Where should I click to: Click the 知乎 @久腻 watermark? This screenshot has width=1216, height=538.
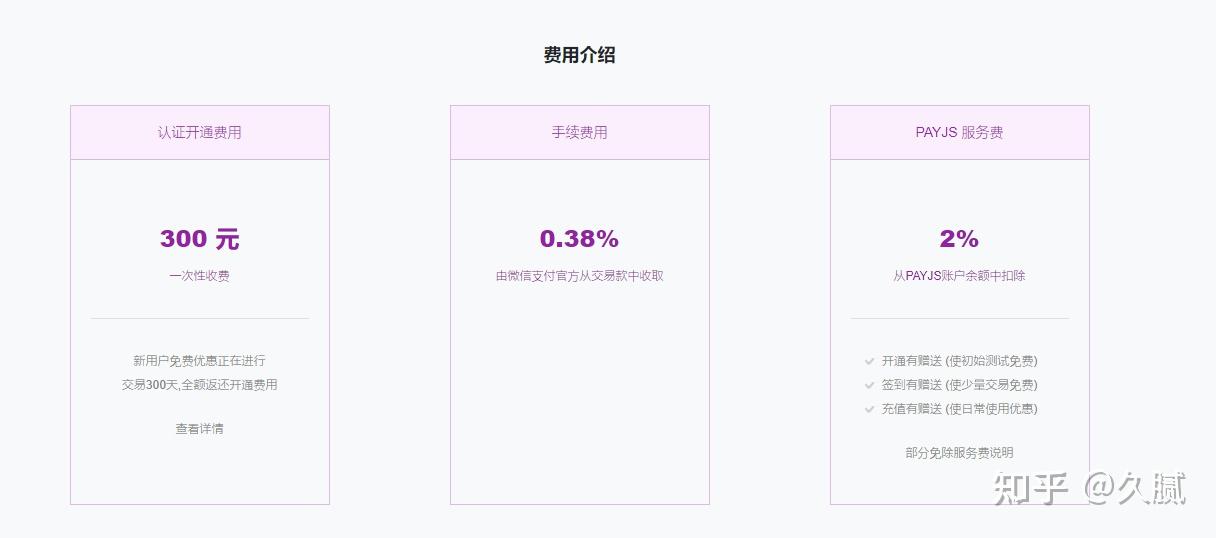pos(1089,489)
